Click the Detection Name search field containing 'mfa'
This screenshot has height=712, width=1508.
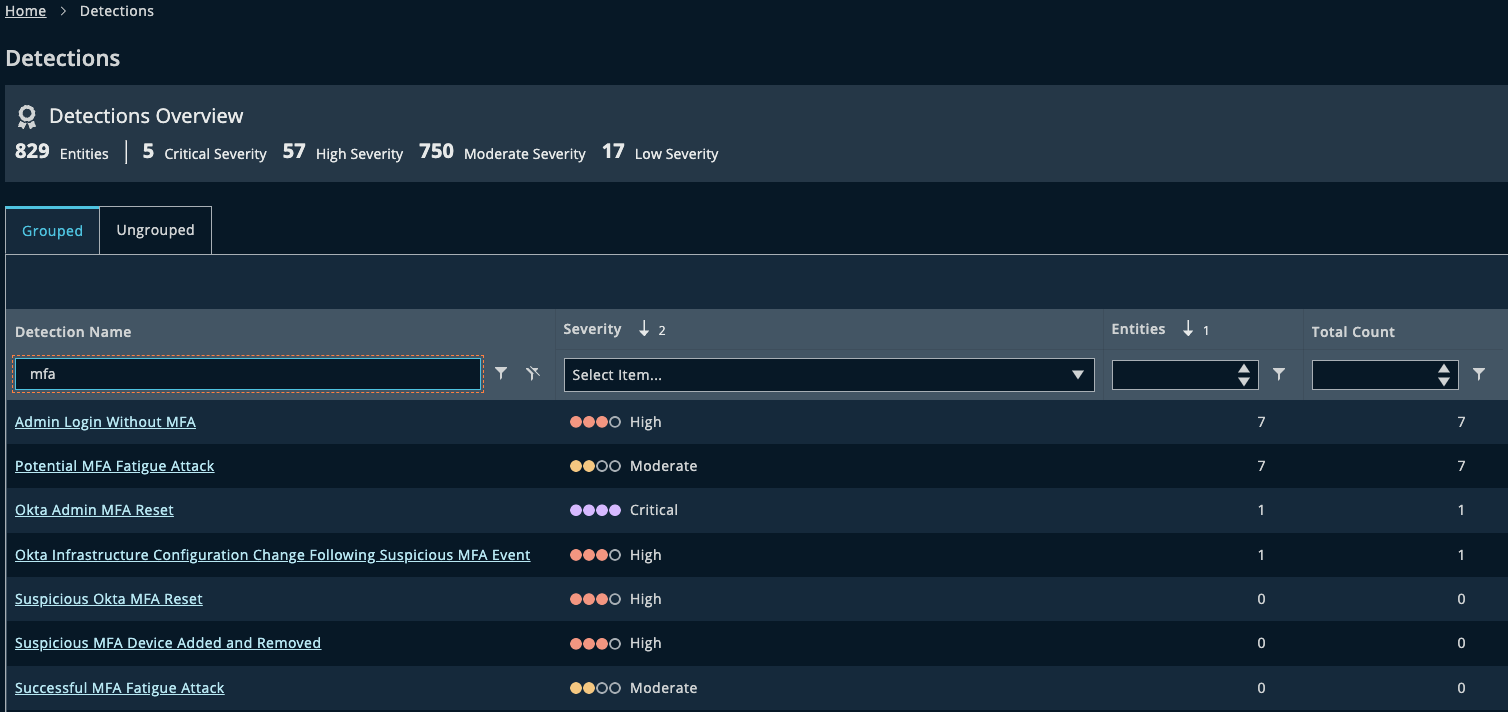click(247, 374)
